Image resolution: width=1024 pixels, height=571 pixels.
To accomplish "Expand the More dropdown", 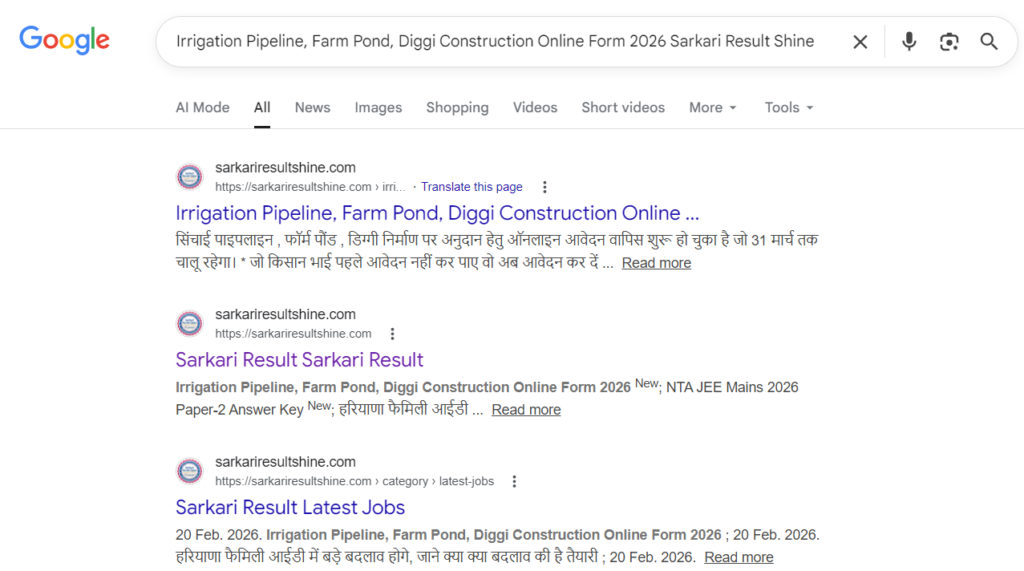I will (x=712, y=108).
